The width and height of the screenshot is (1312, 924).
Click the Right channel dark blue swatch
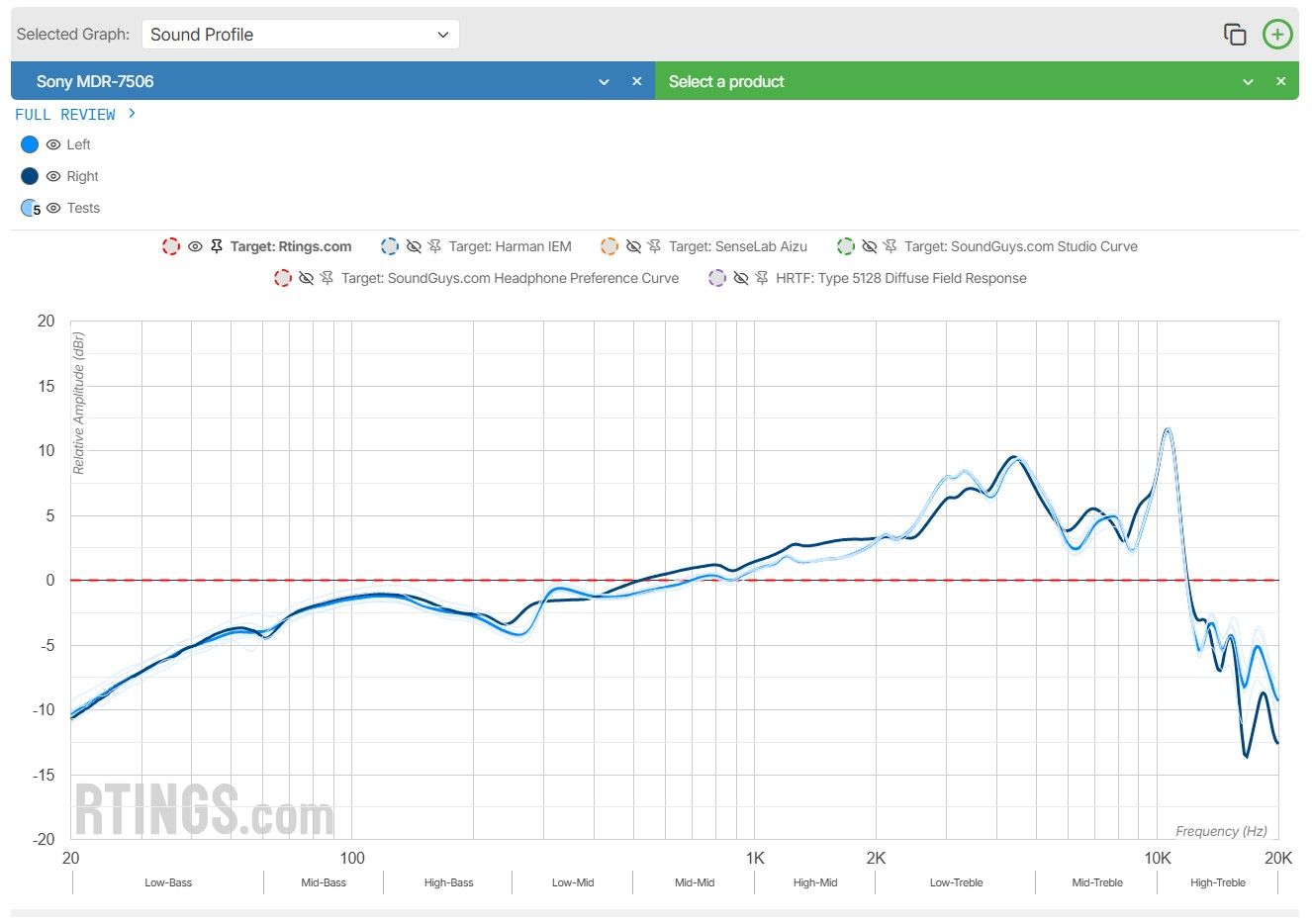30,176
